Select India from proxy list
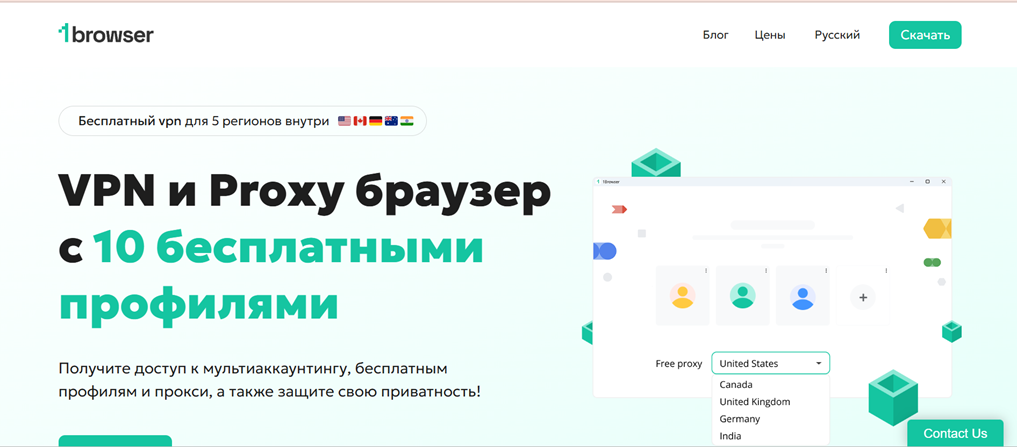 (x=730, y=436)
